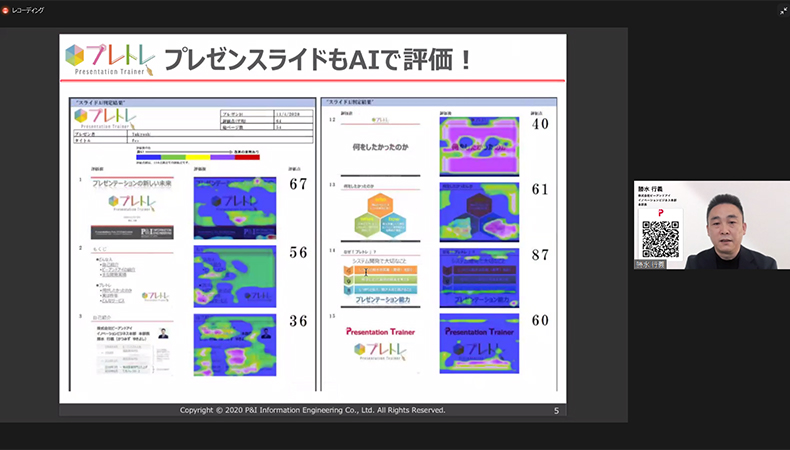
Task: Open slide 15 thumbnail Presentation Trainer
Action: [380, 344]
